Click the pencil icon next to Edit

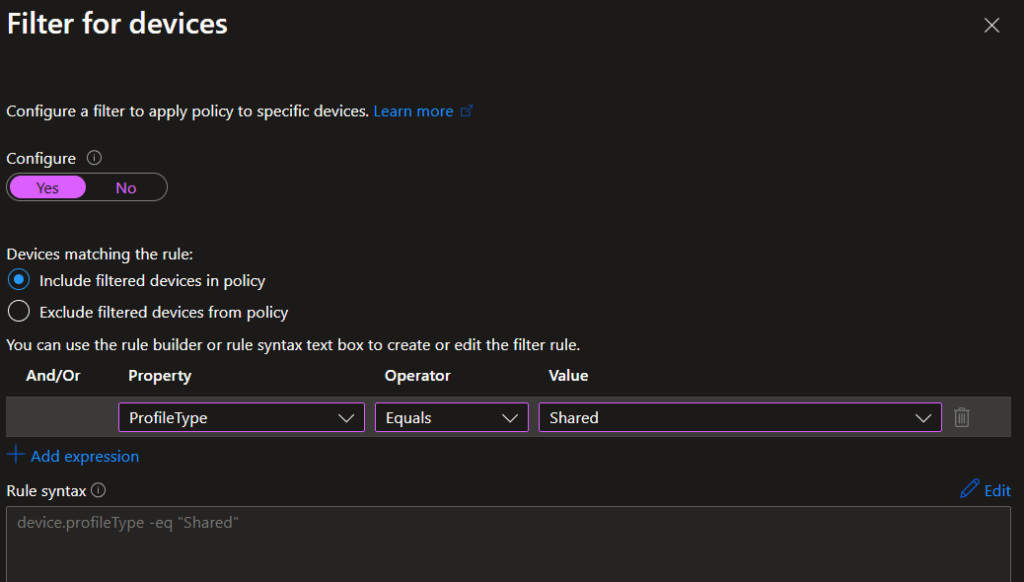coord(968,489)
